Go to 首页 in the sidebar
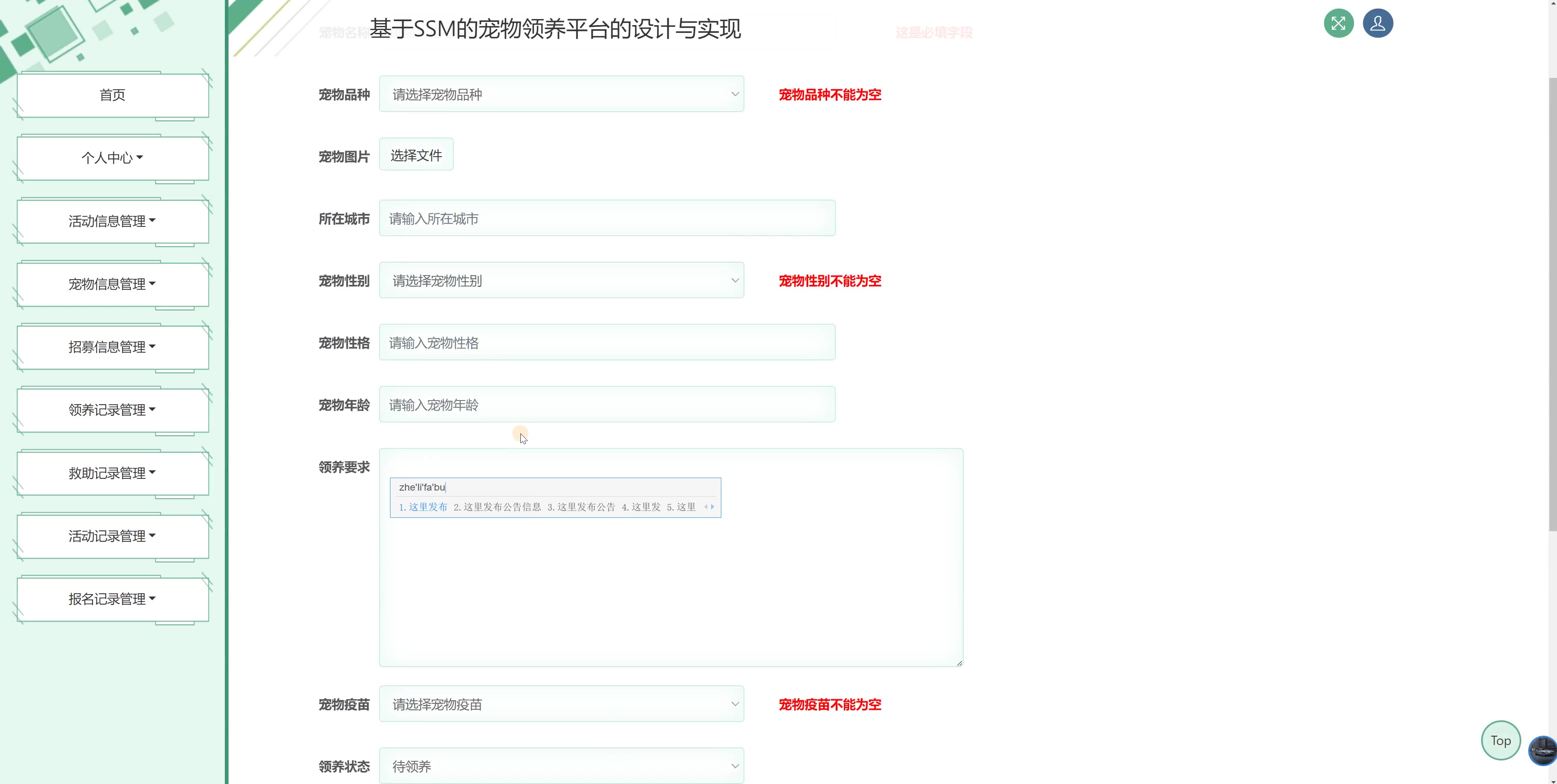This screenshot has width=1557, height=784. [112, 95]
